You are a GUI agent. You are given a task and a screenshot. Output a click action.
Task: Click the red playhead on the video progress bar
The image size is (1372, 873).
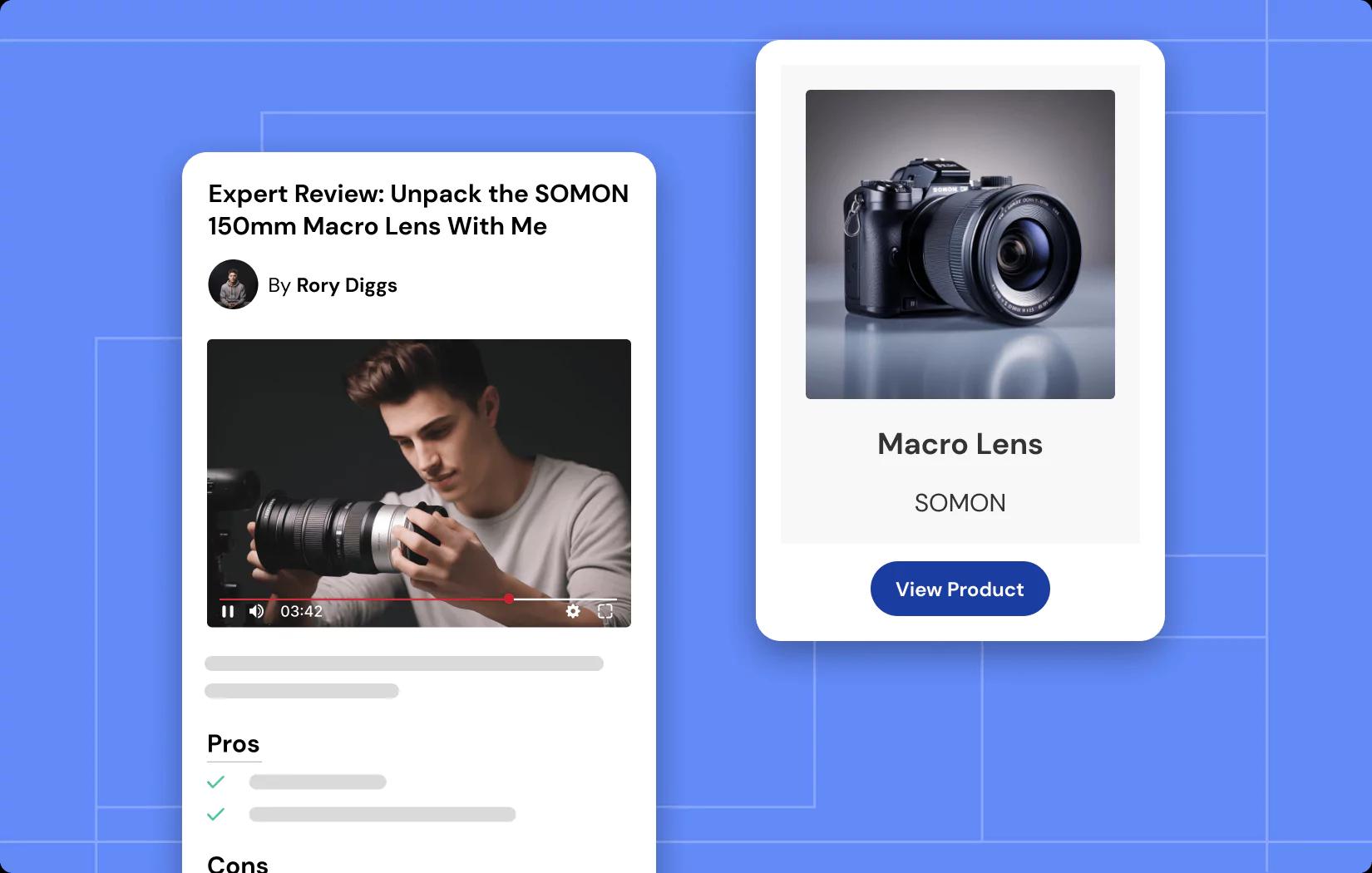509,599
